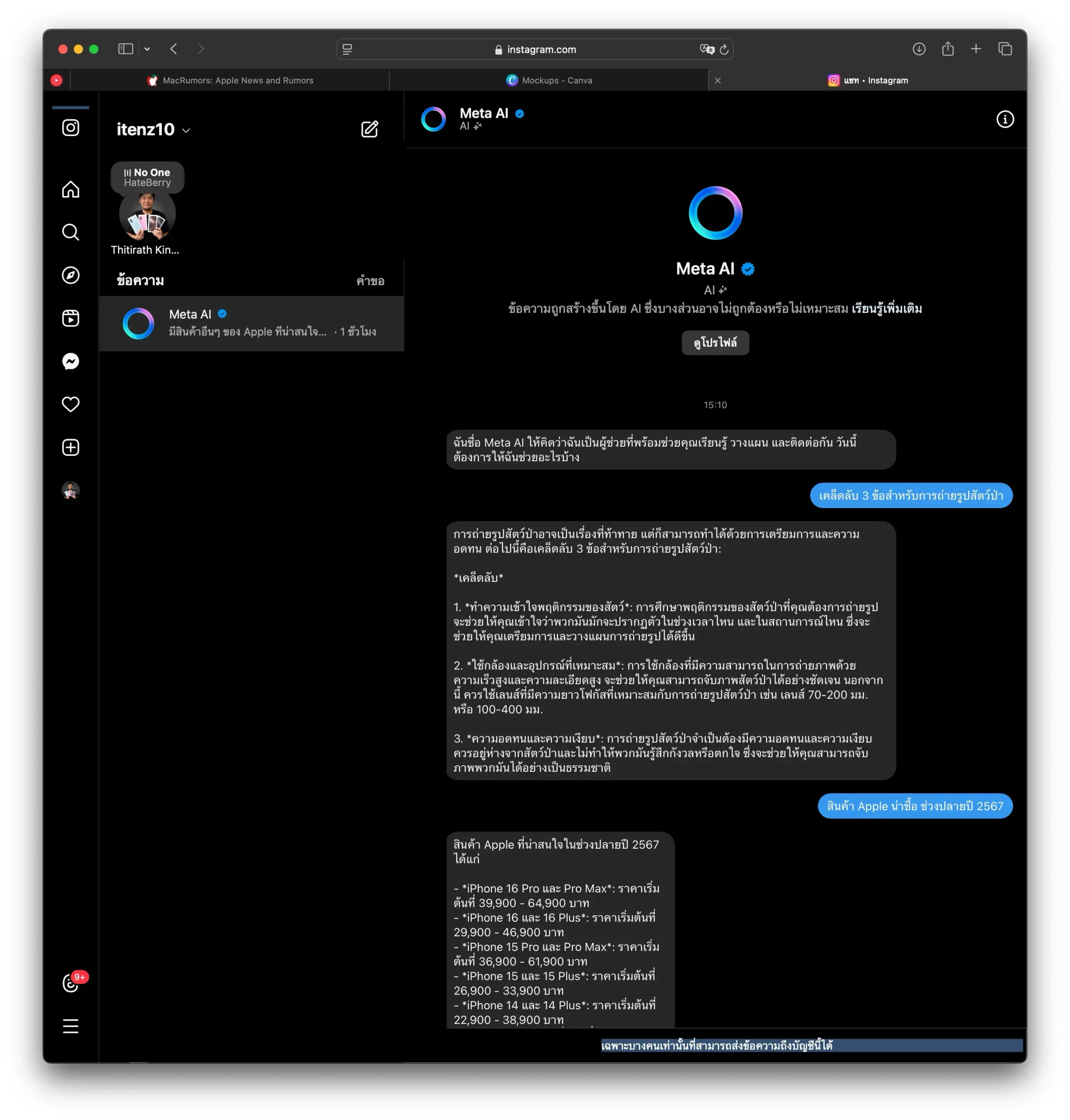Open sidebar dropdown arrow in Safari toolbar
1070x1120 pixels.
(x=147, y=49)
